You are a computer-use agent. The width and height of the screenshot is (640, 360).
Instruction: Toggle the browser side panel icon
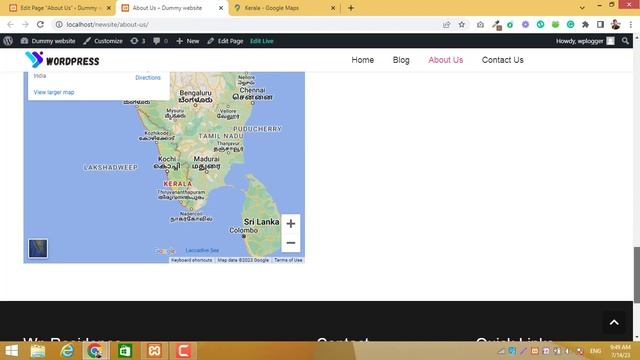600,24
